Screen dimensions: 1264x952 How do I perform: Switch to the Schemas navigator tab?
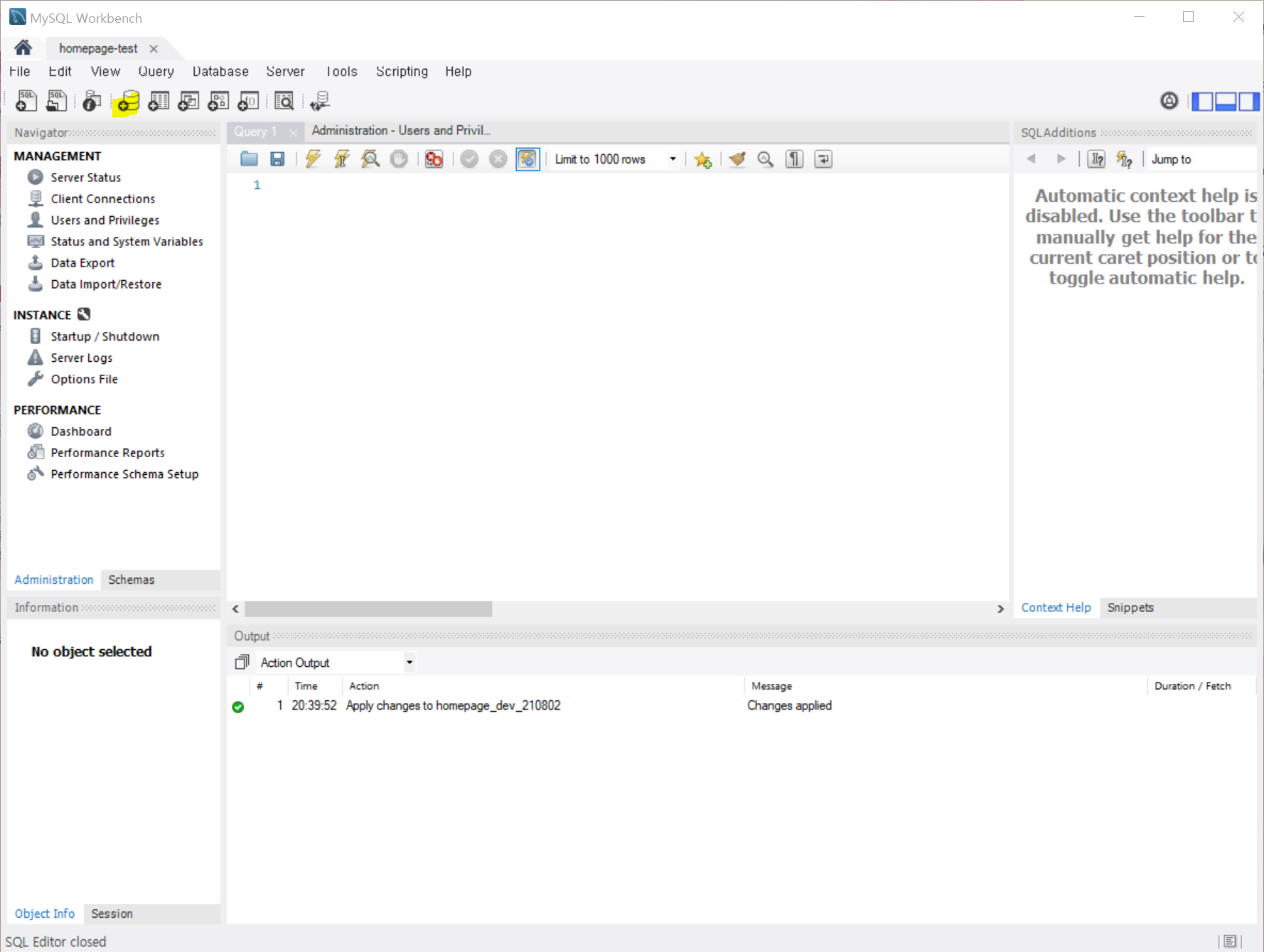pyautogui.click(x=132, y=579)
